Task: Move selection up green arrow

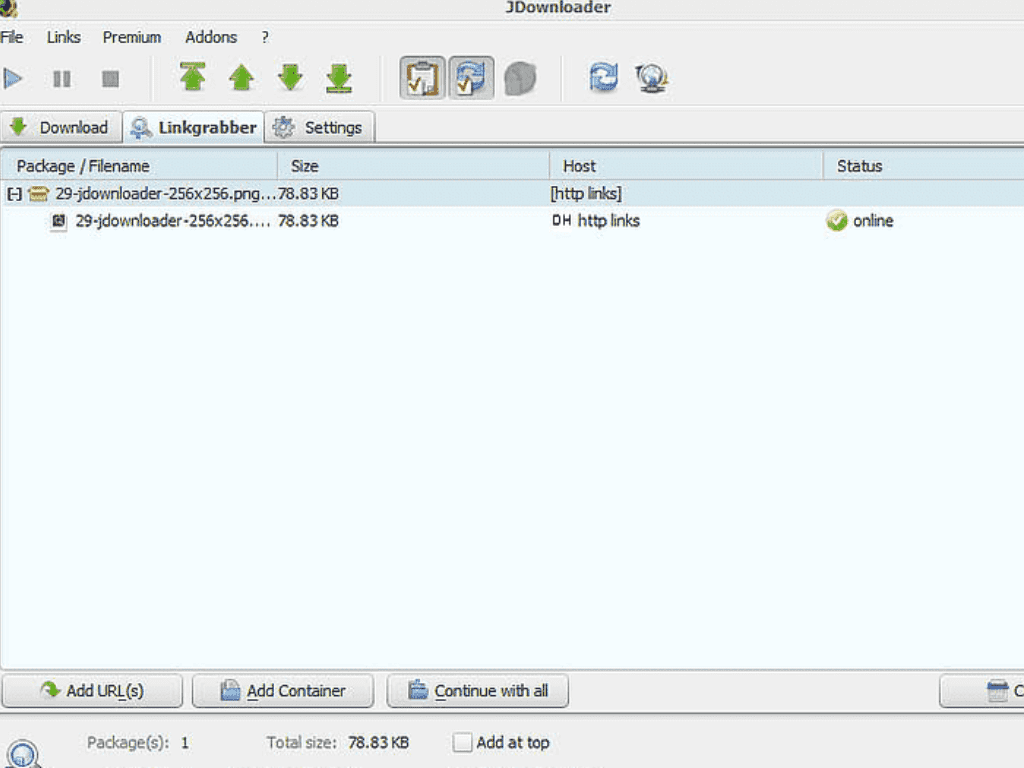Action: [242, 78]
